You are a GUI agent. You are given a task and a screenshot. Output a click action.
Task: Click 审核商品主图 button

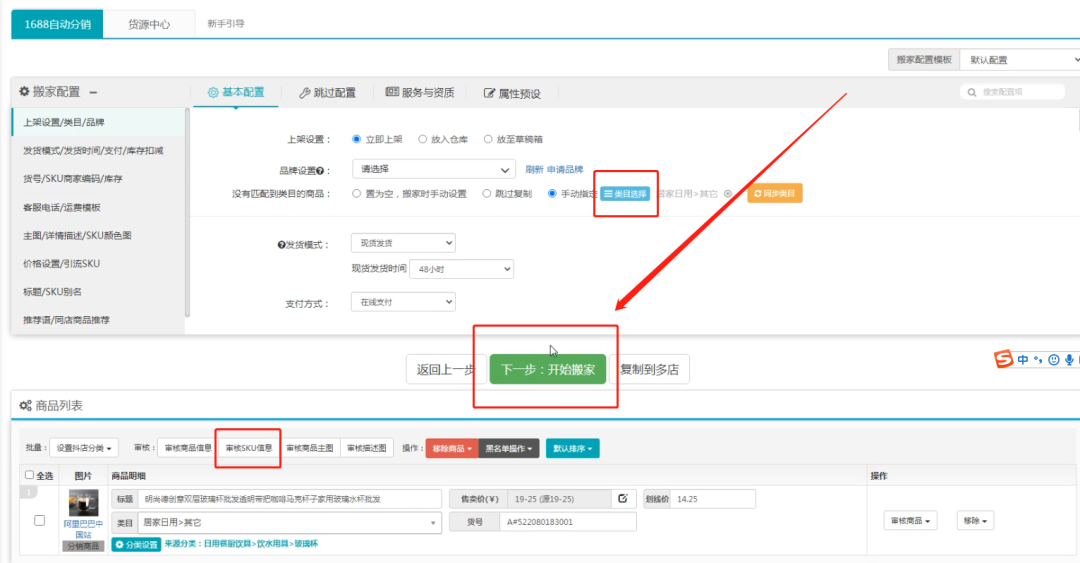coord(310,448)
